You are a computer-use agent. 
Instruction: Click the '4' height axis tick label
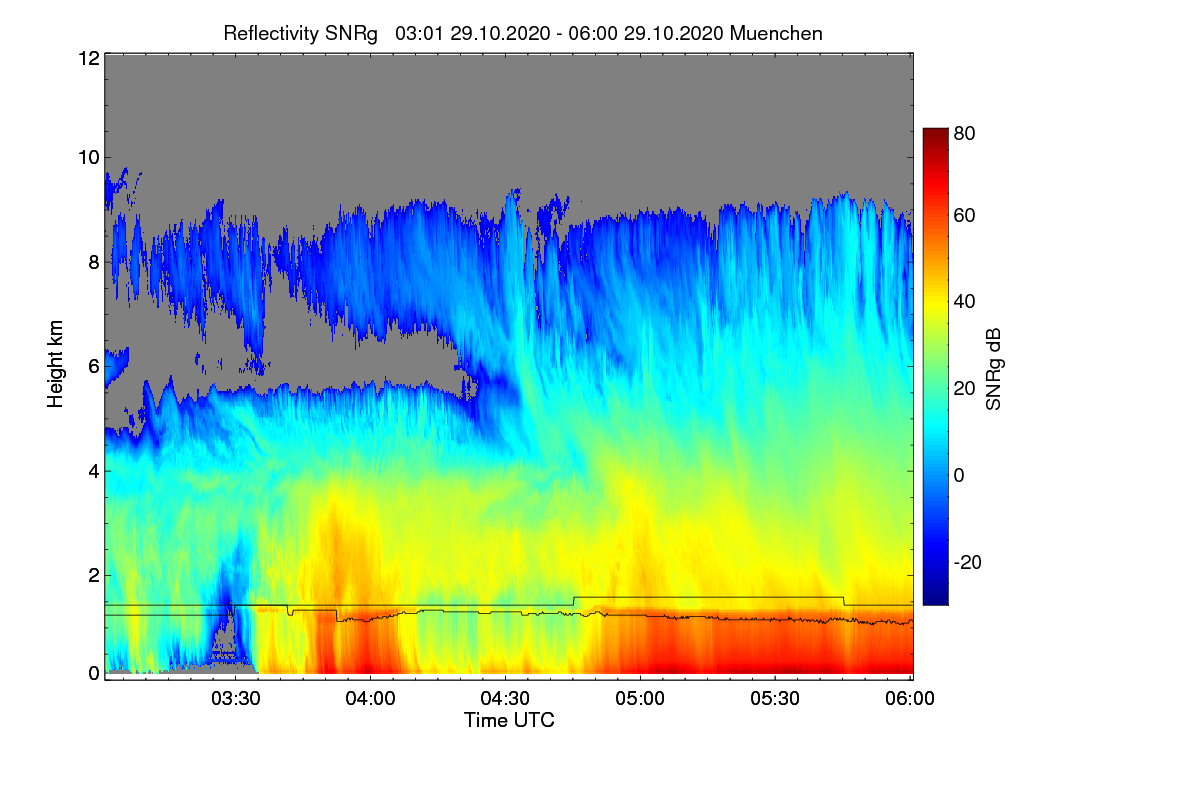coord(93,470)
